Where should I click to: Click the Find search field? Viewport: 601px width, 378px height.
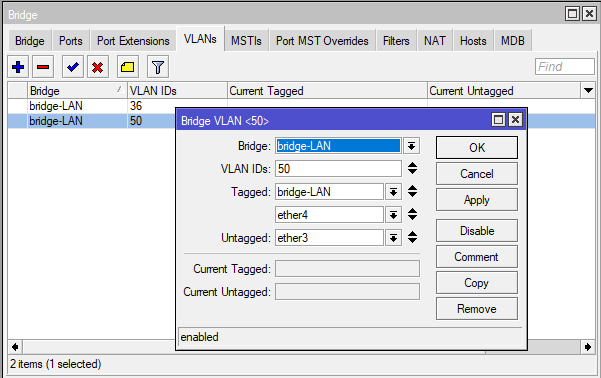(x=565, y=67)
